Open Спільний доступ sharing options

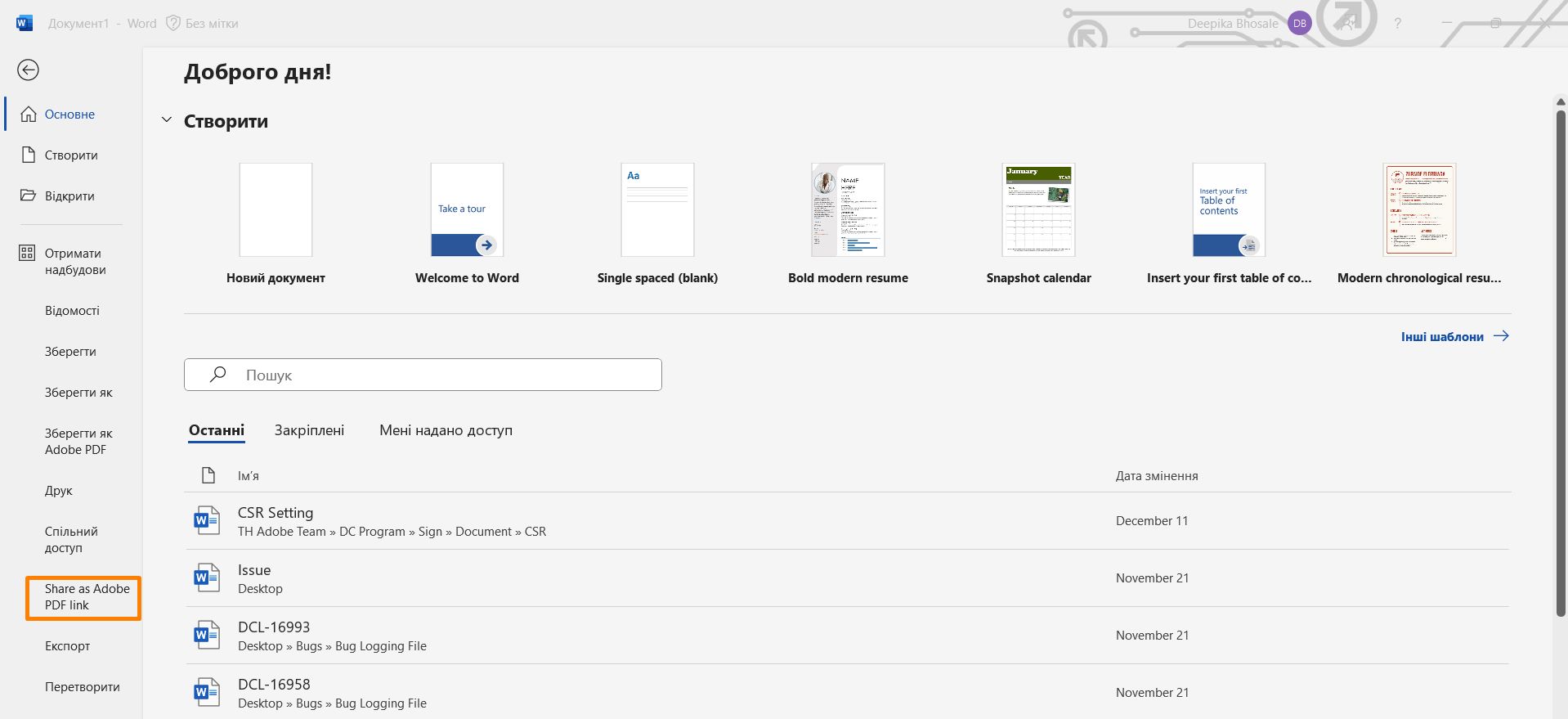coord(71,540)
